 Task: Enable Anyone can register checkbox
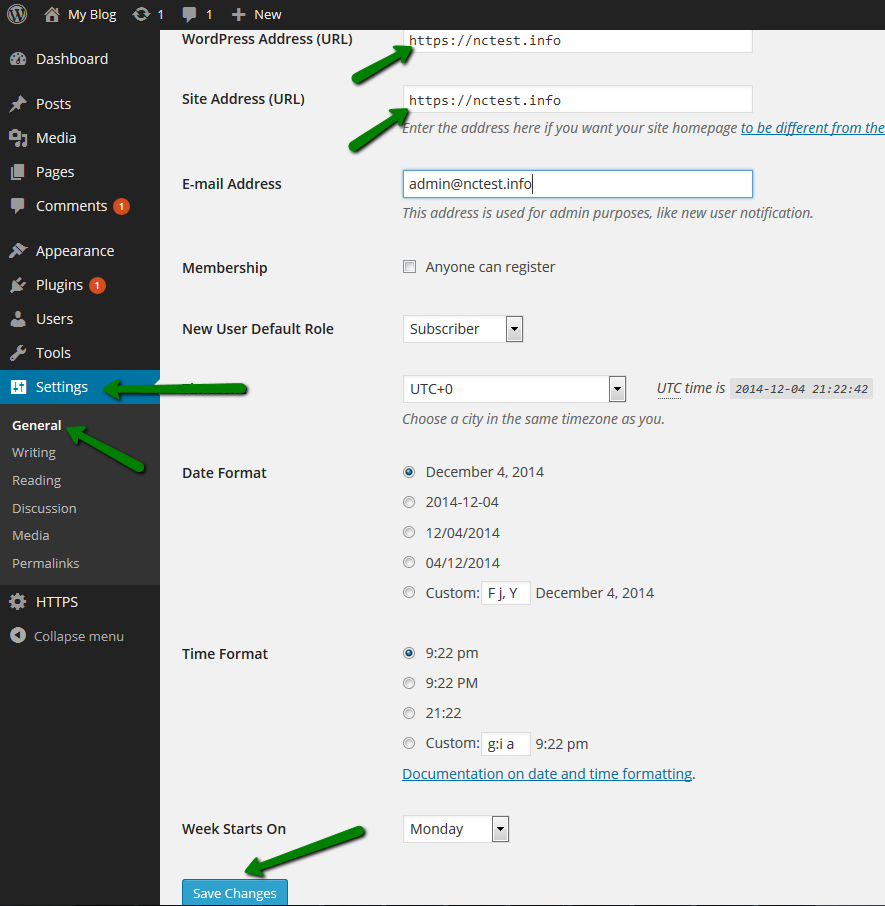[x=409, y=266]
